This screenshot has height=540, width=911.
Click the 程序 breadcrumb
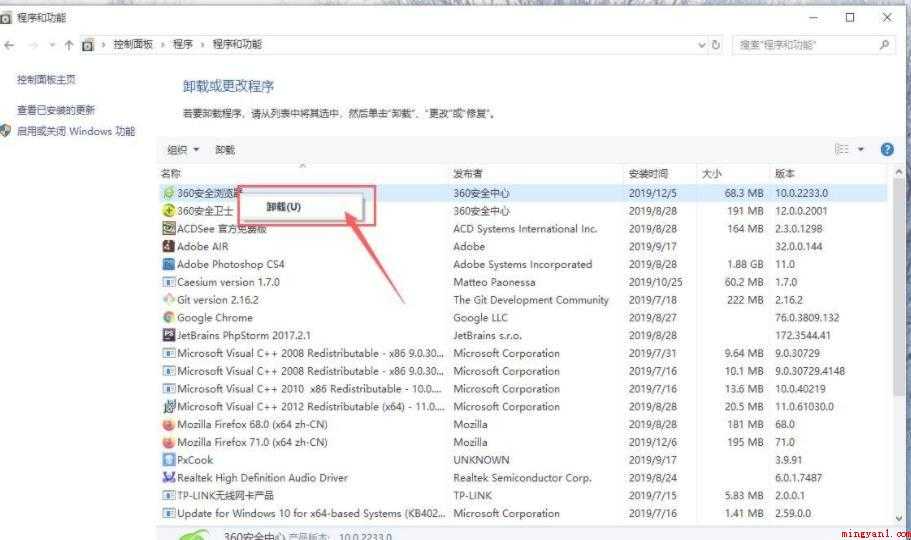(x=182, y=44)
